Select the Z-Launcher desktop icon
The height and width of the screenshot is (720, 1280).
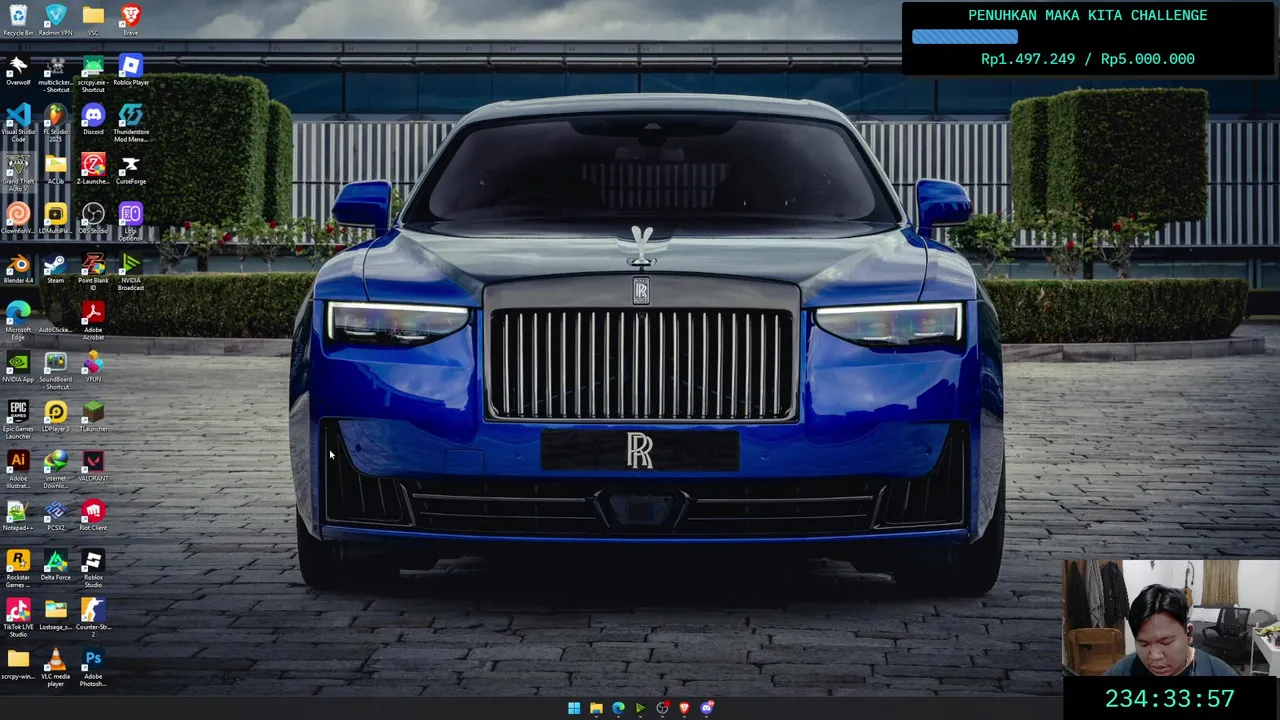(93, 169)
